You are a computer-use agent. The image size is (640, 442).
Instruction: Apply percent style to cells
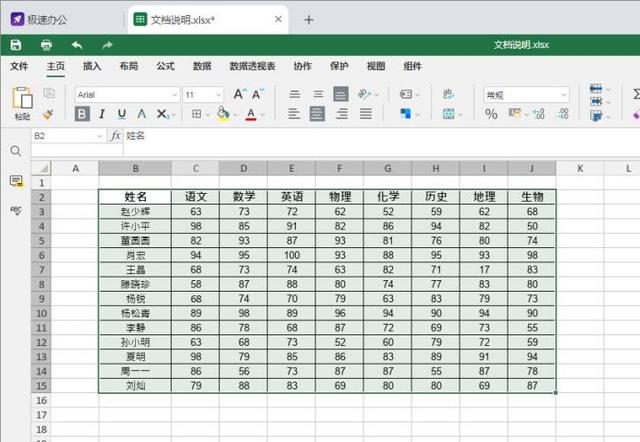tap(491, 114)
